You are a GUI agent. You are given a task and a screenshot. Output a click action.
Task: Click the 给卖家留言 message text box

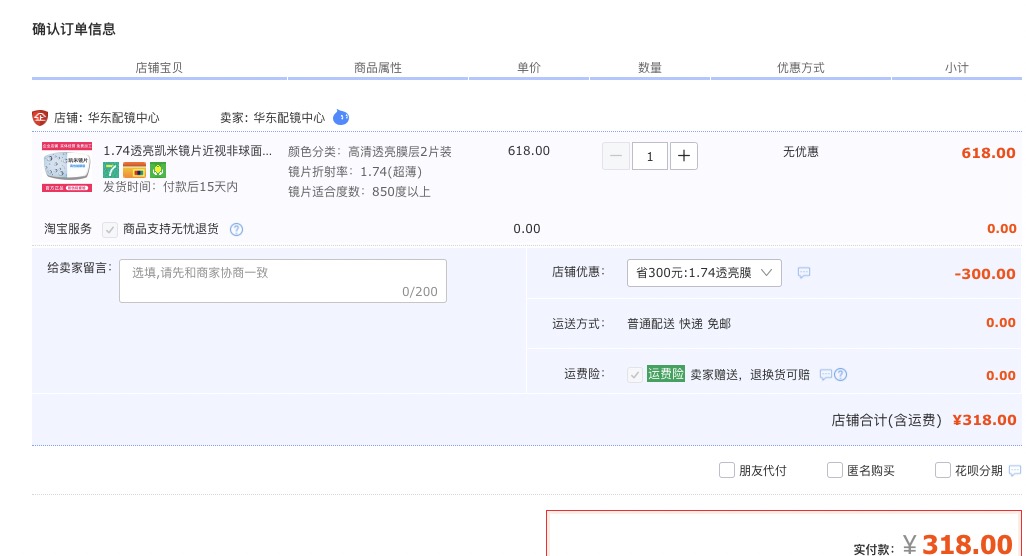[x=283, y=281]
